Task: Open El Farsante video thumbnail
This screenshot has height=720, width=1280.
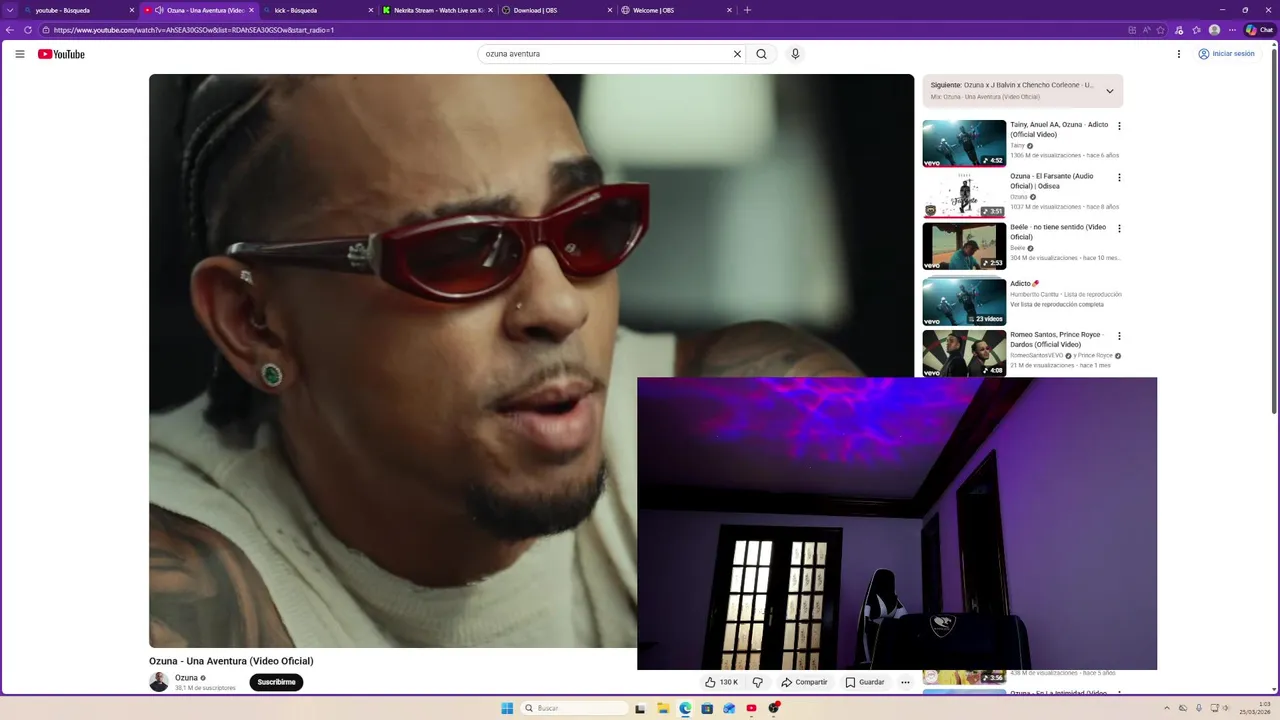Action: pos(964,195)
